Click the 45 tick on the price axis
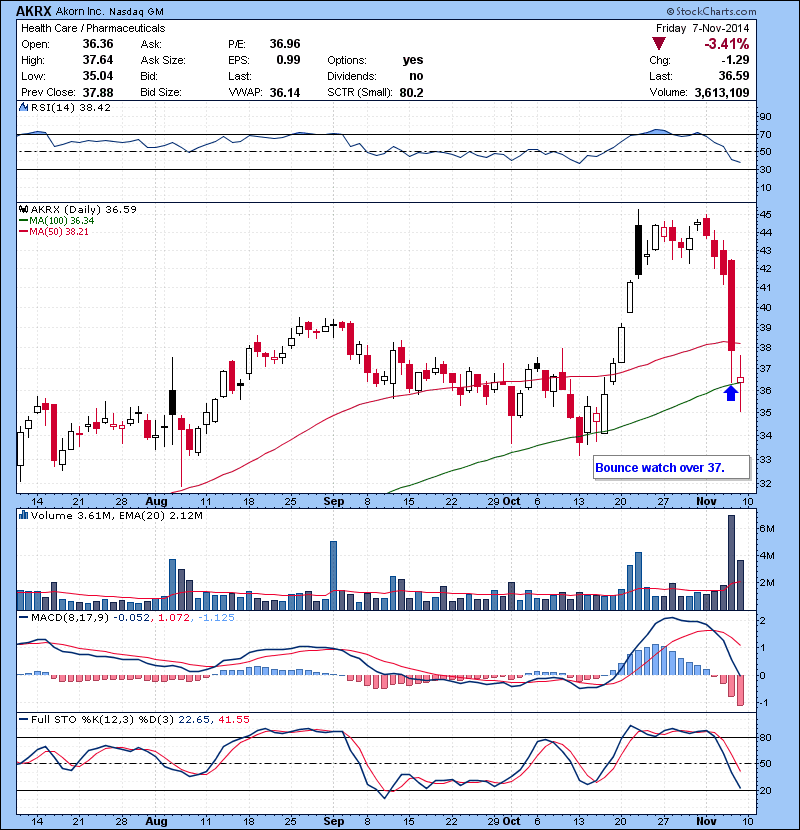Viewport: 800px width, 830px height. [x=766, y=214]
